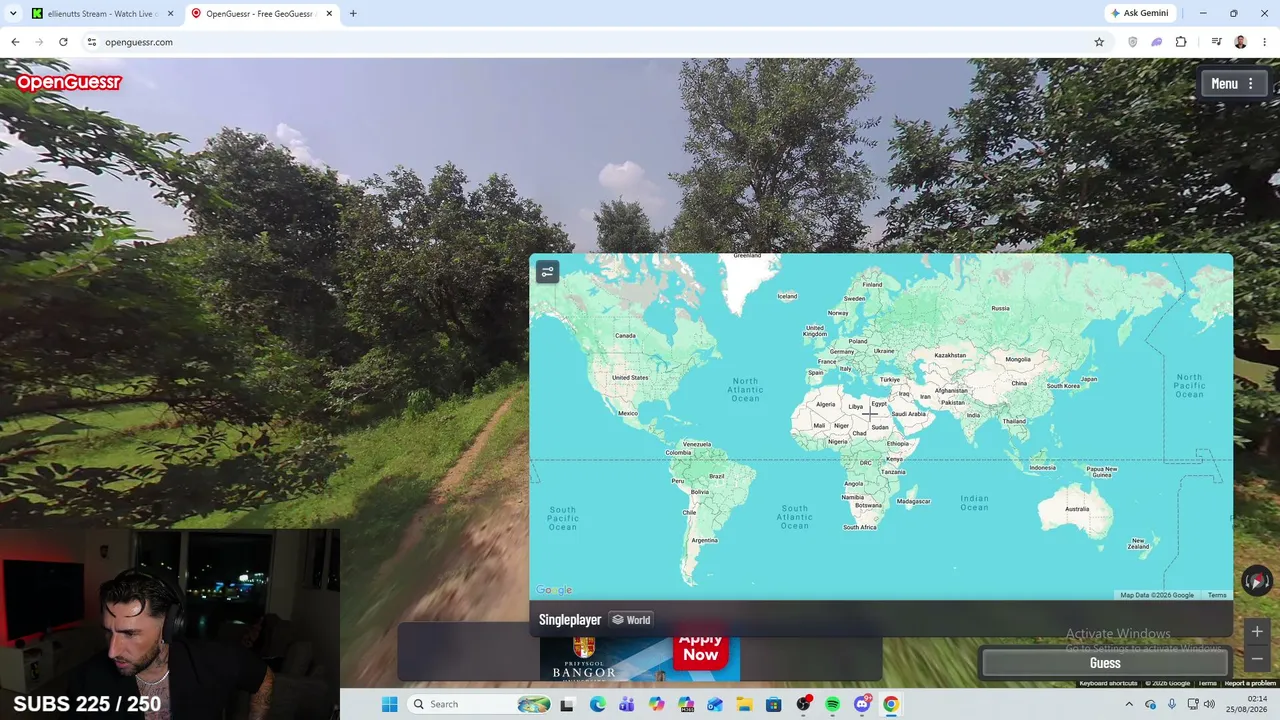
Task: Open the shield extension icon in Chrome
Action: (x=1132, y=42)
